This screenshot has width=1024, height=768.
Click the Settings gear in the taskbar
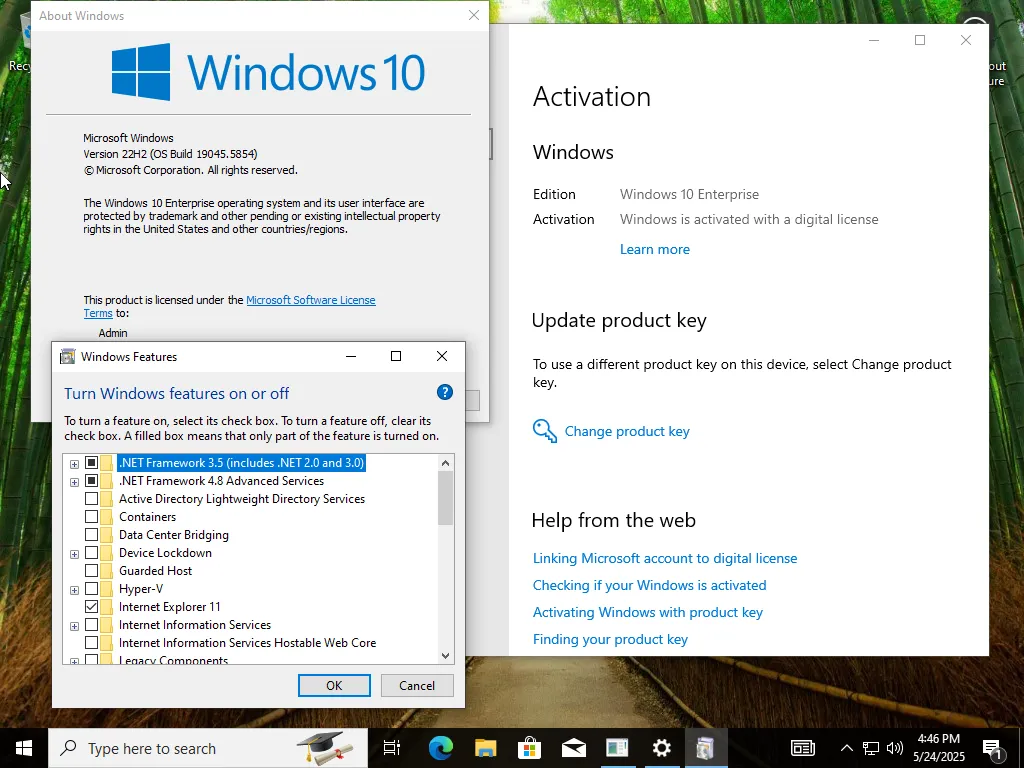[x=662, y=748]
